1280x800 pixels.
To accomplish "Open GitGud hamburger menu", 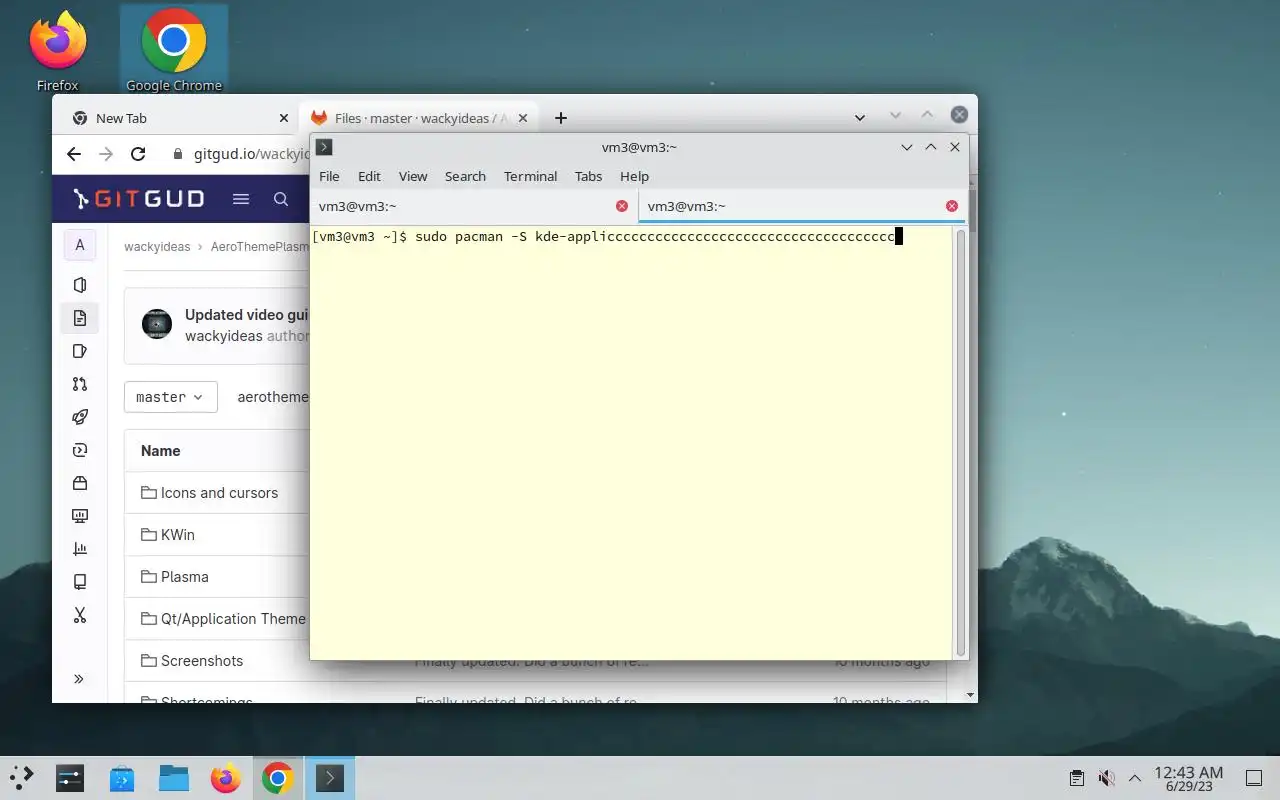I will 241,199.
